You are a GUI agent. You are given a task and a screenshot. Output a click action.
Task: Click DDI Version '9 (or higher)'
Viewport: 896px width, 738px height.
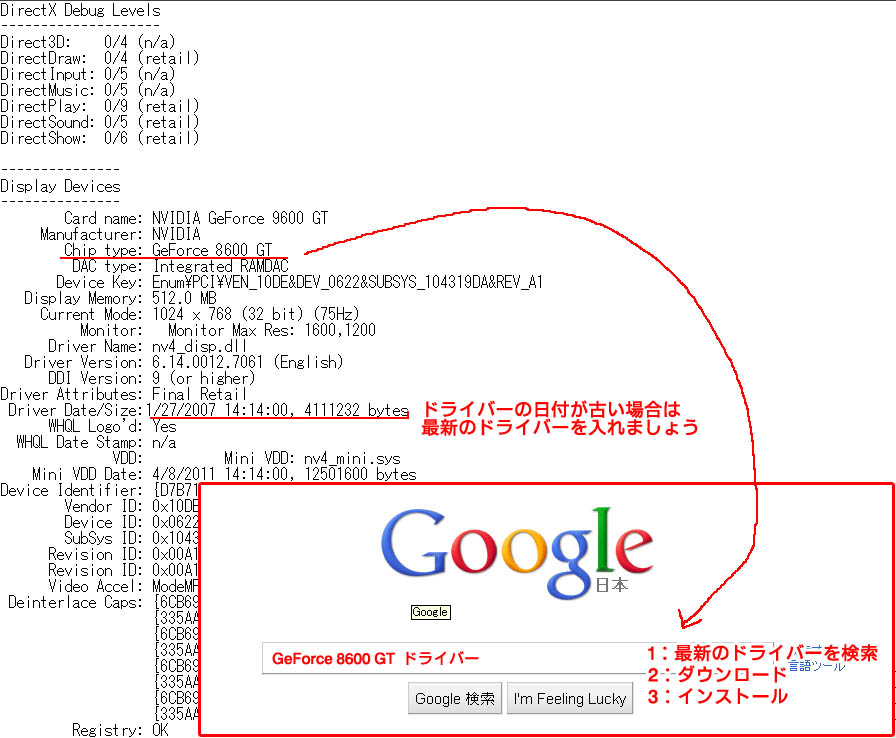[x=203, y=378]
